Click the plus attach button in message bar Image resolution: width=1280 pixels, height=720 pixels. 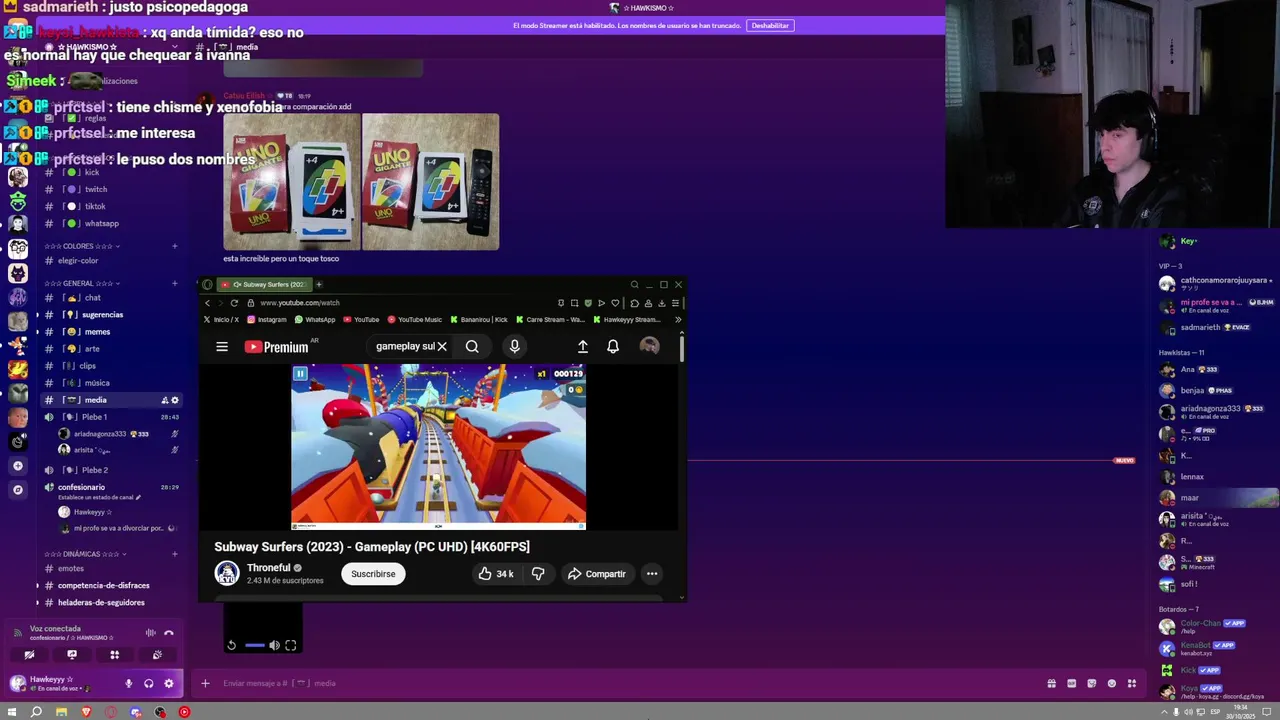(205, 683)
